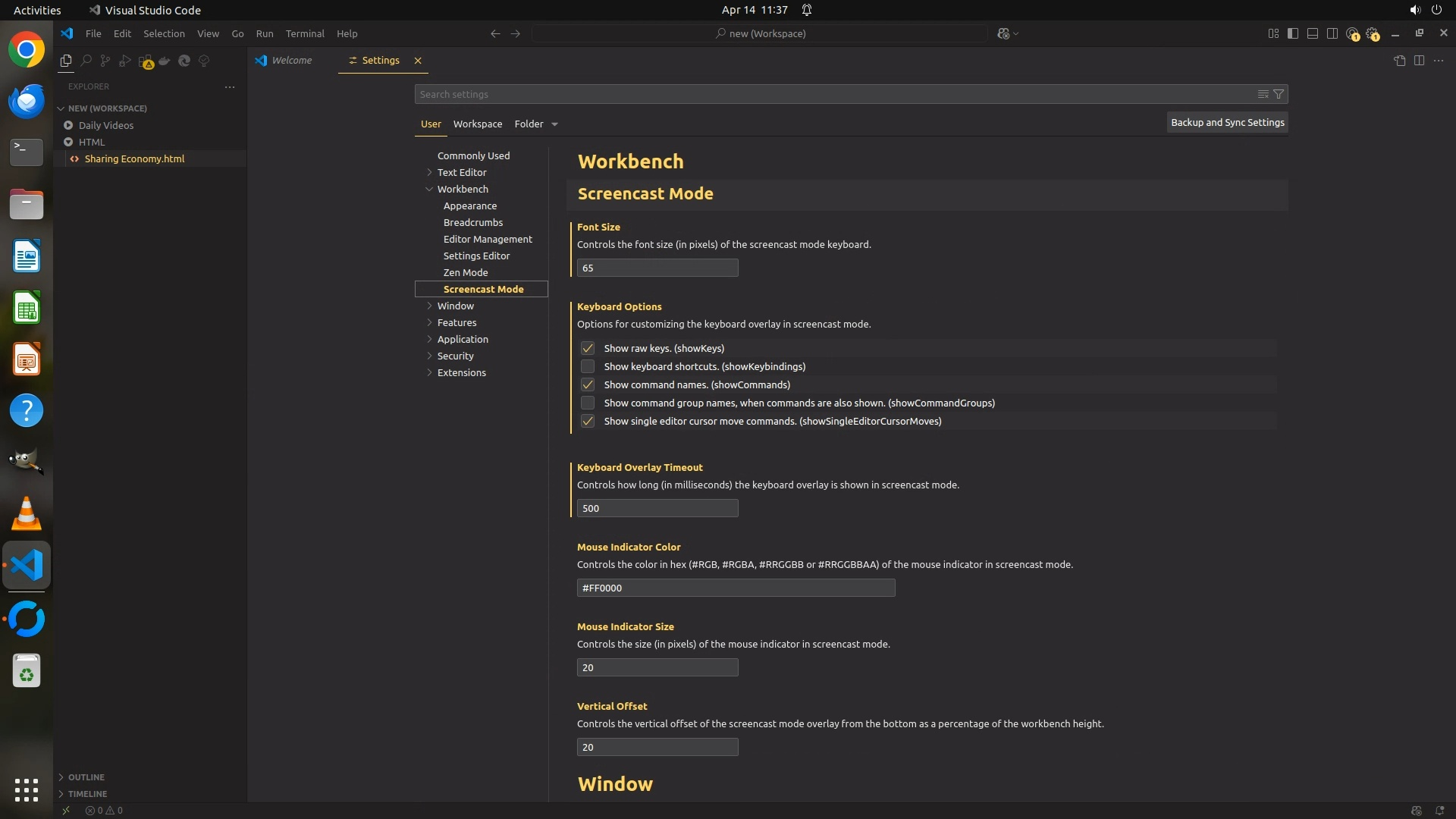
Task: Toggle the bottom panel layout icon
Action: (1312, 33)
